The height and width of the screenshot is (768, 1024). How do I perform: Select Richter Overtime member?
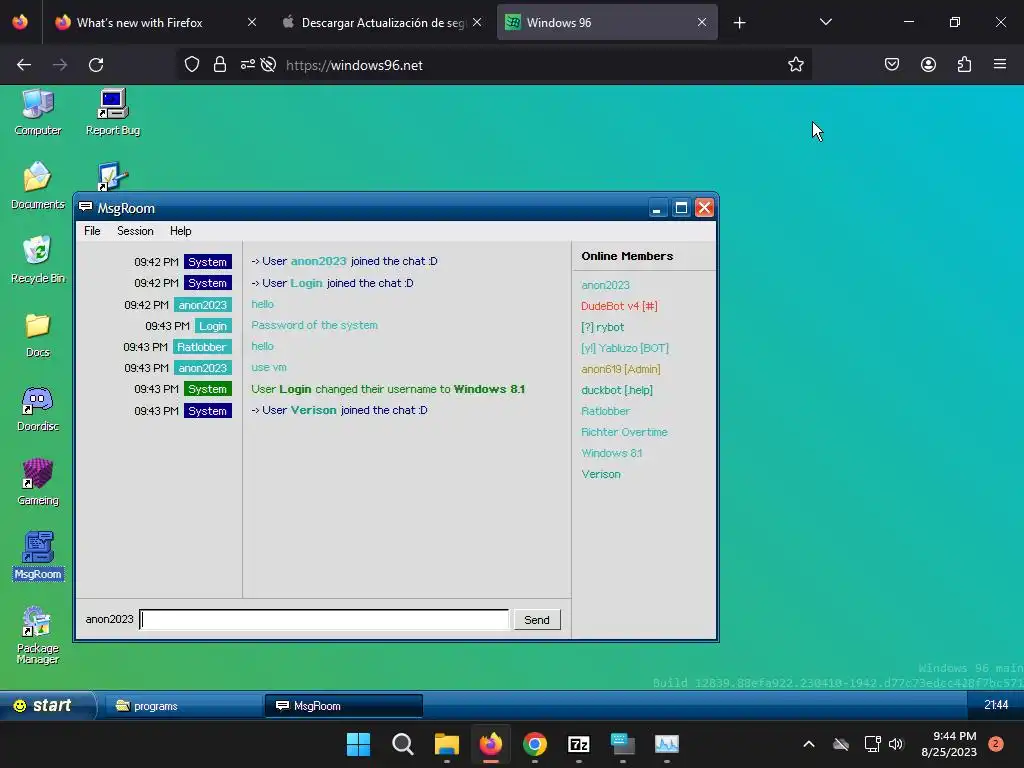[x=624, y=432]
